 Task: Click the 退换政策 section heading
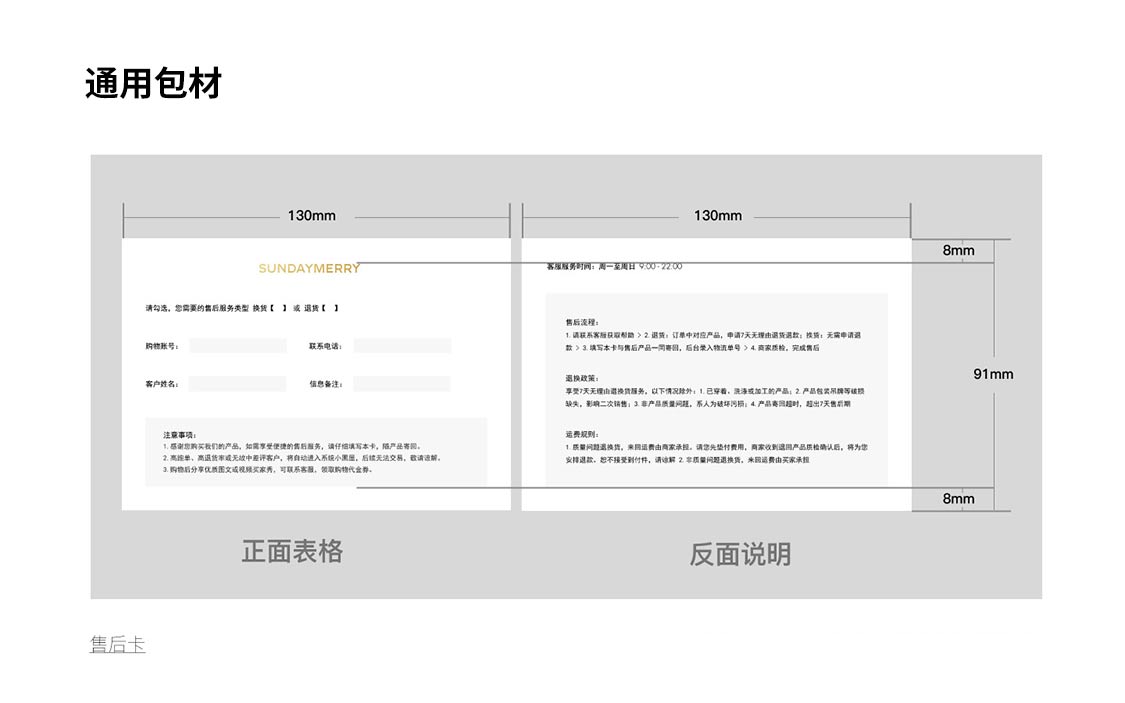[x=581, y=379]
